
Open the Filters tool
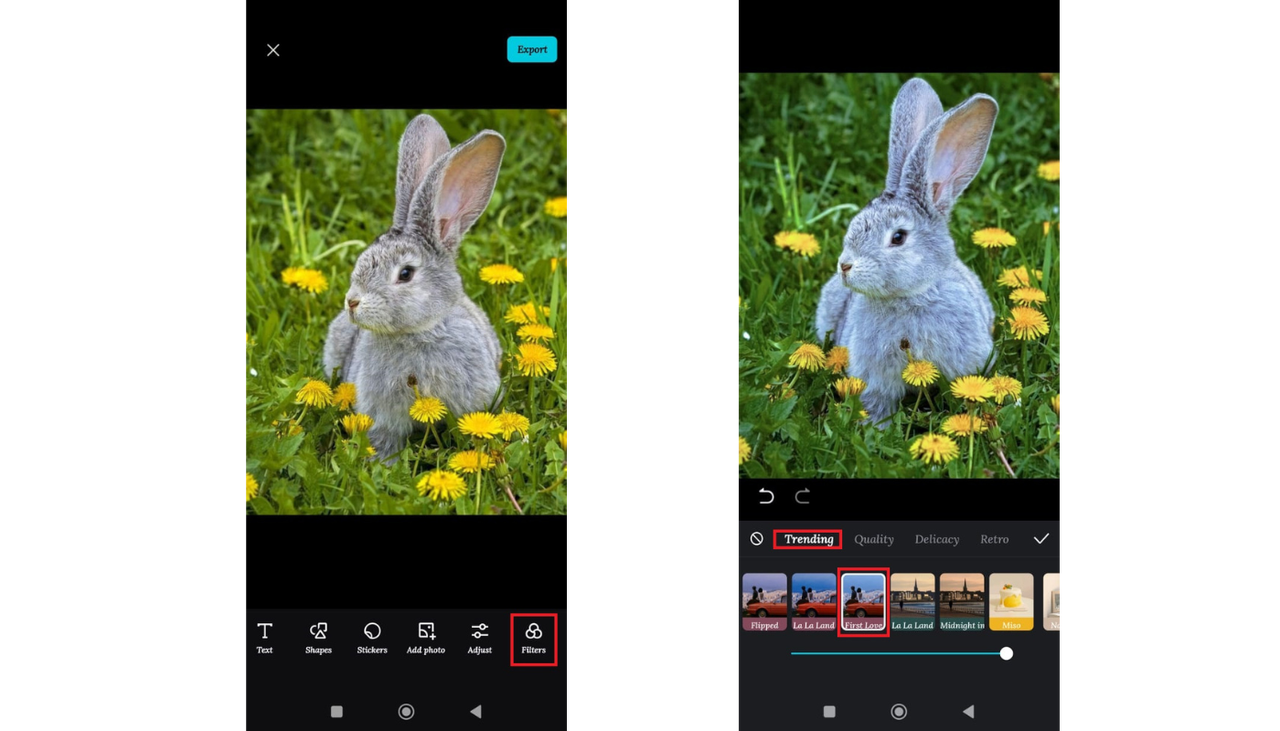tap(533, 639)
